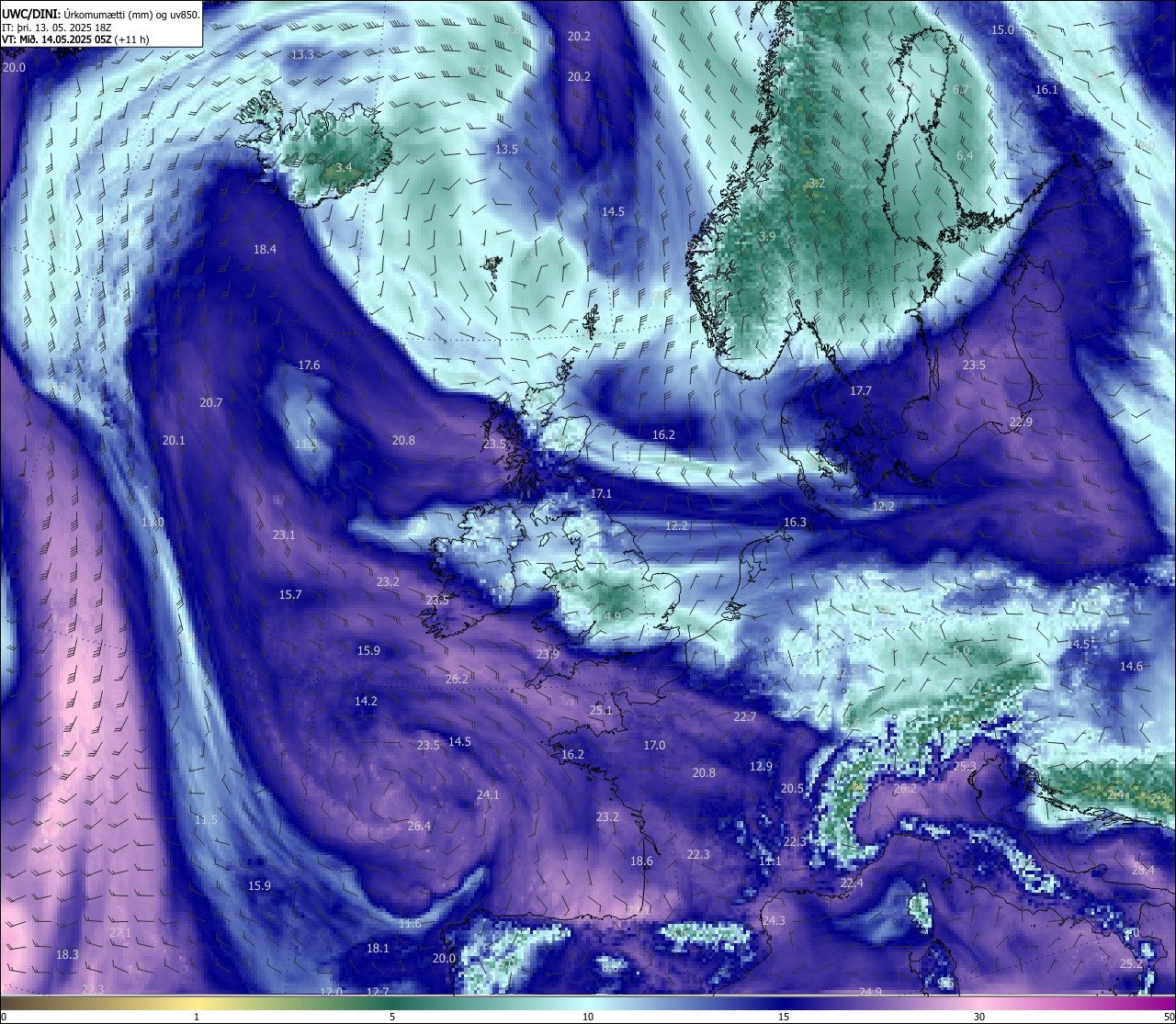
Task: Click the 14.2 value on the map
Action: 366,701
